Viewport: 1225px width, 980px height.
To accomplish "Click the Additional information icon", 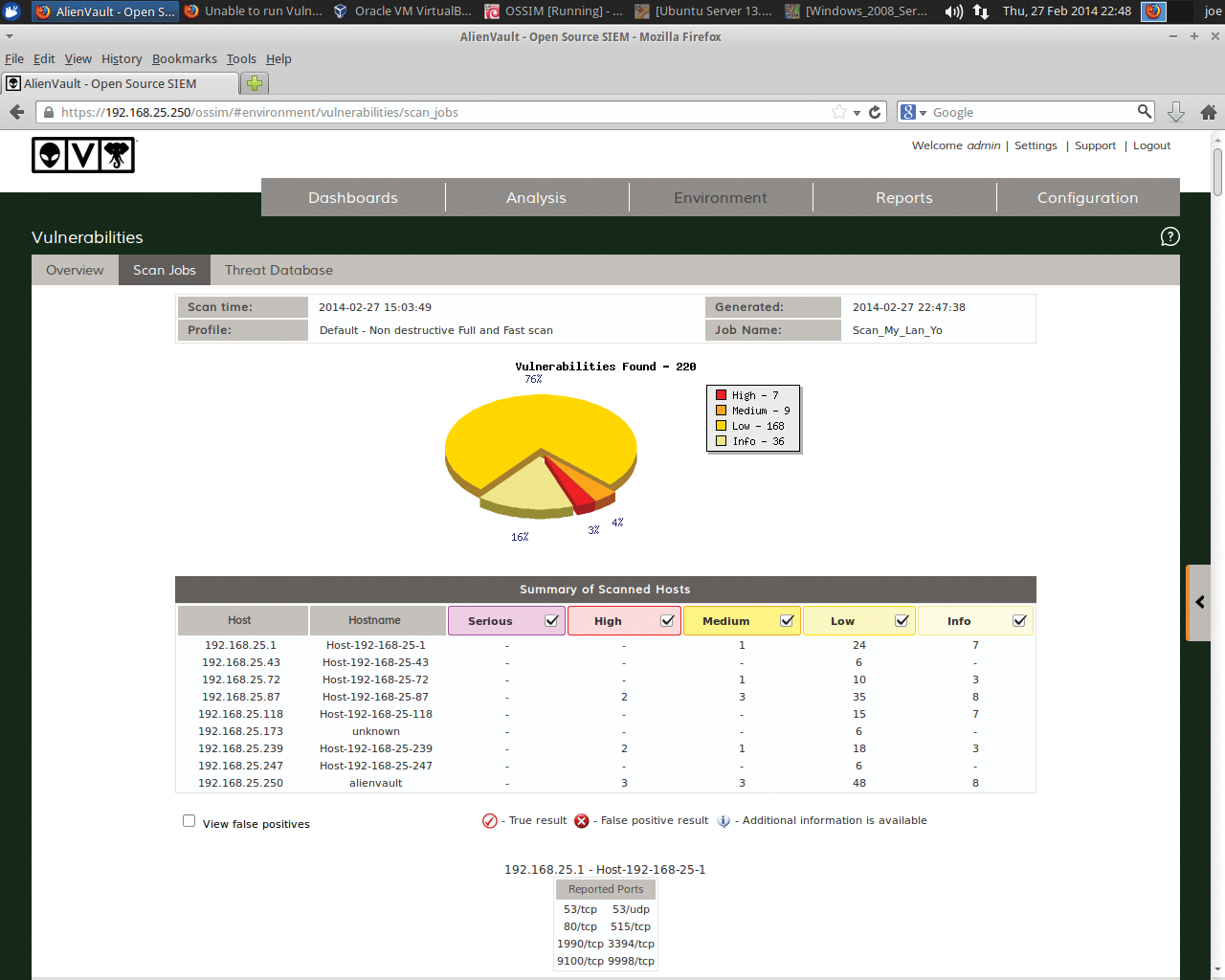I will pos(724,821).
